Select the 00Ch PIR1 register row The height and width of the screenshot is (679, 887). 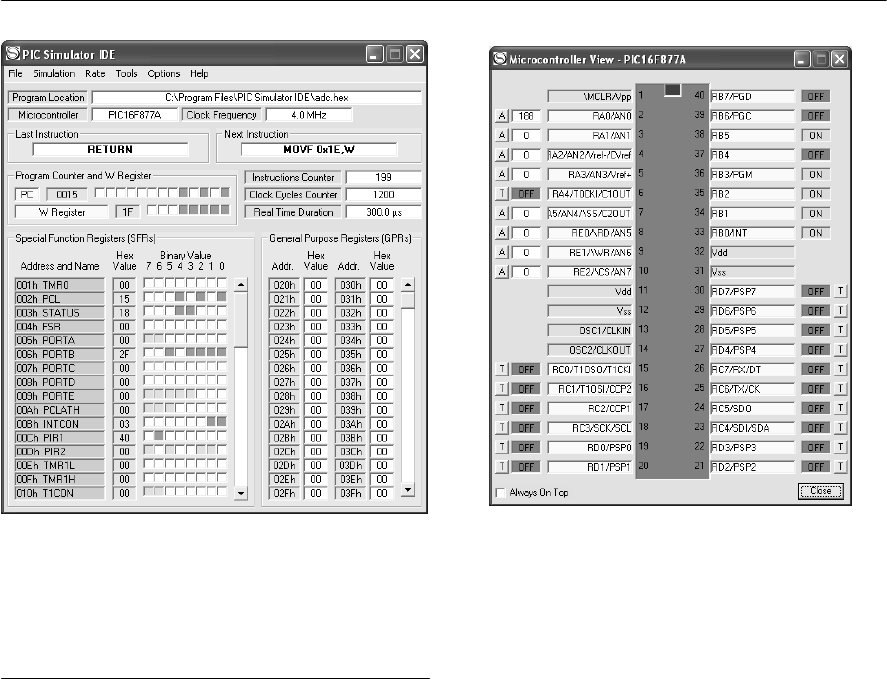click(59, 438)
